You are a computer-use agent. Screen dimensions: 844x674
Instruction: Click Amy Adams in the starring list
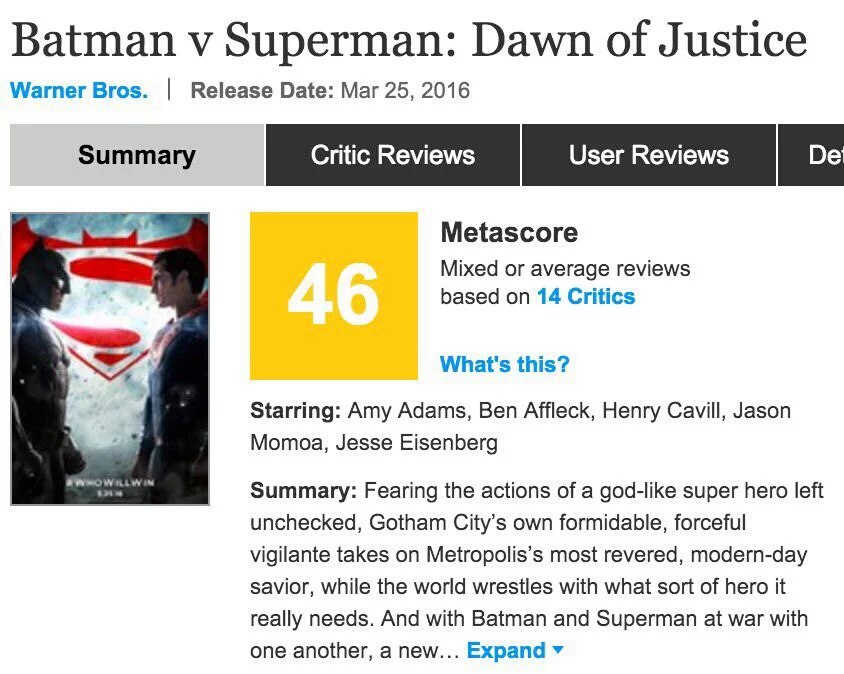pyautogui.click(x=408, y=411)
